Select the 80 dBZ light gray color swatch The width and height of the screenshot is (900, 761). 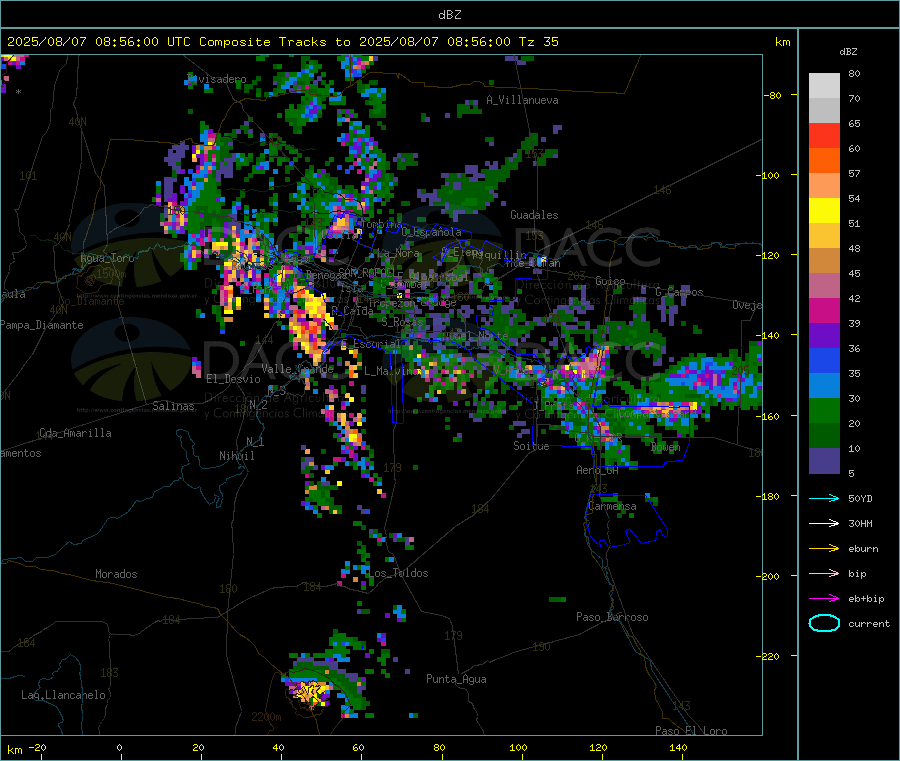[x=824, y=86]
